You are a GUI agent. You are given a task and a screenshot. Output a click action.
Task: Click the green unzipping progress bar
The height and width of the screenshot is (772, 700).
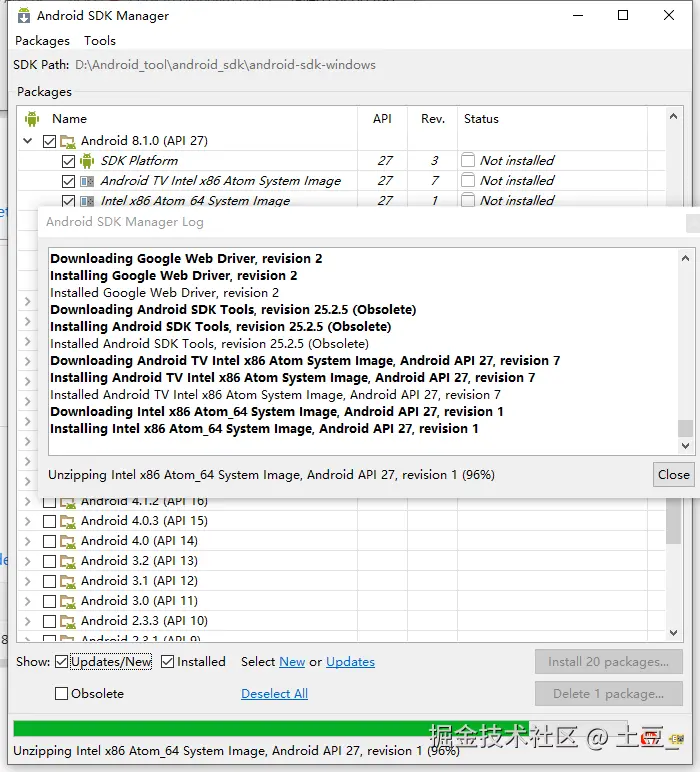pos(320,729)
